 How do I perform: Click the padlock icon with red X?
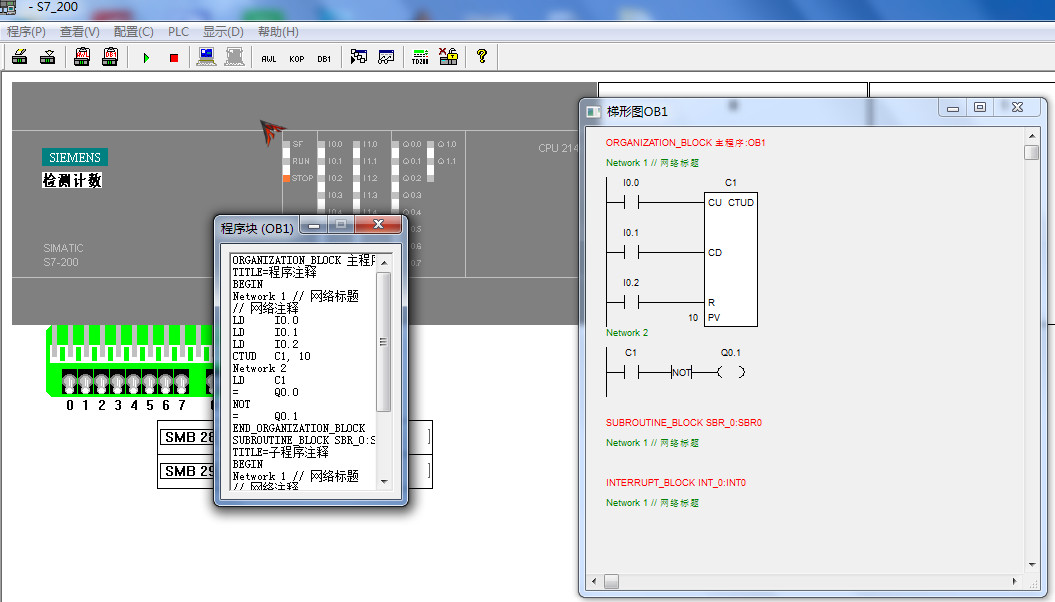pos(448,57)
